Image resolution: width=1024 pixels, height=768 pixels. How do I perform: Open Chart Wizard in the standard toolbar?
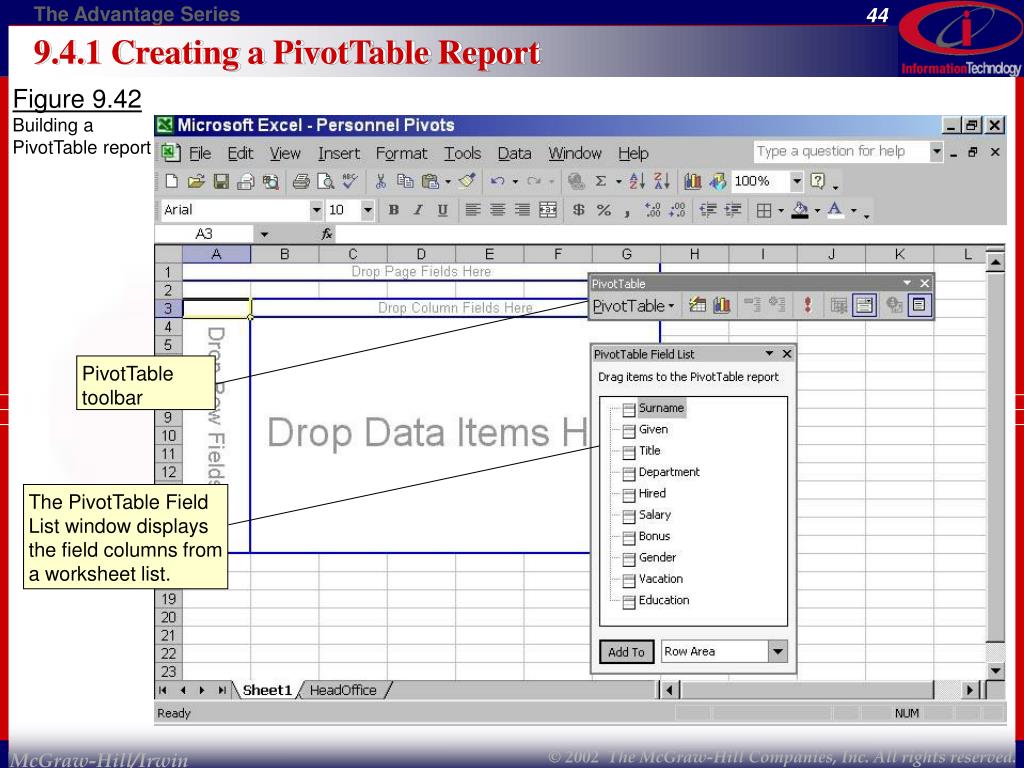coord(692,182)
